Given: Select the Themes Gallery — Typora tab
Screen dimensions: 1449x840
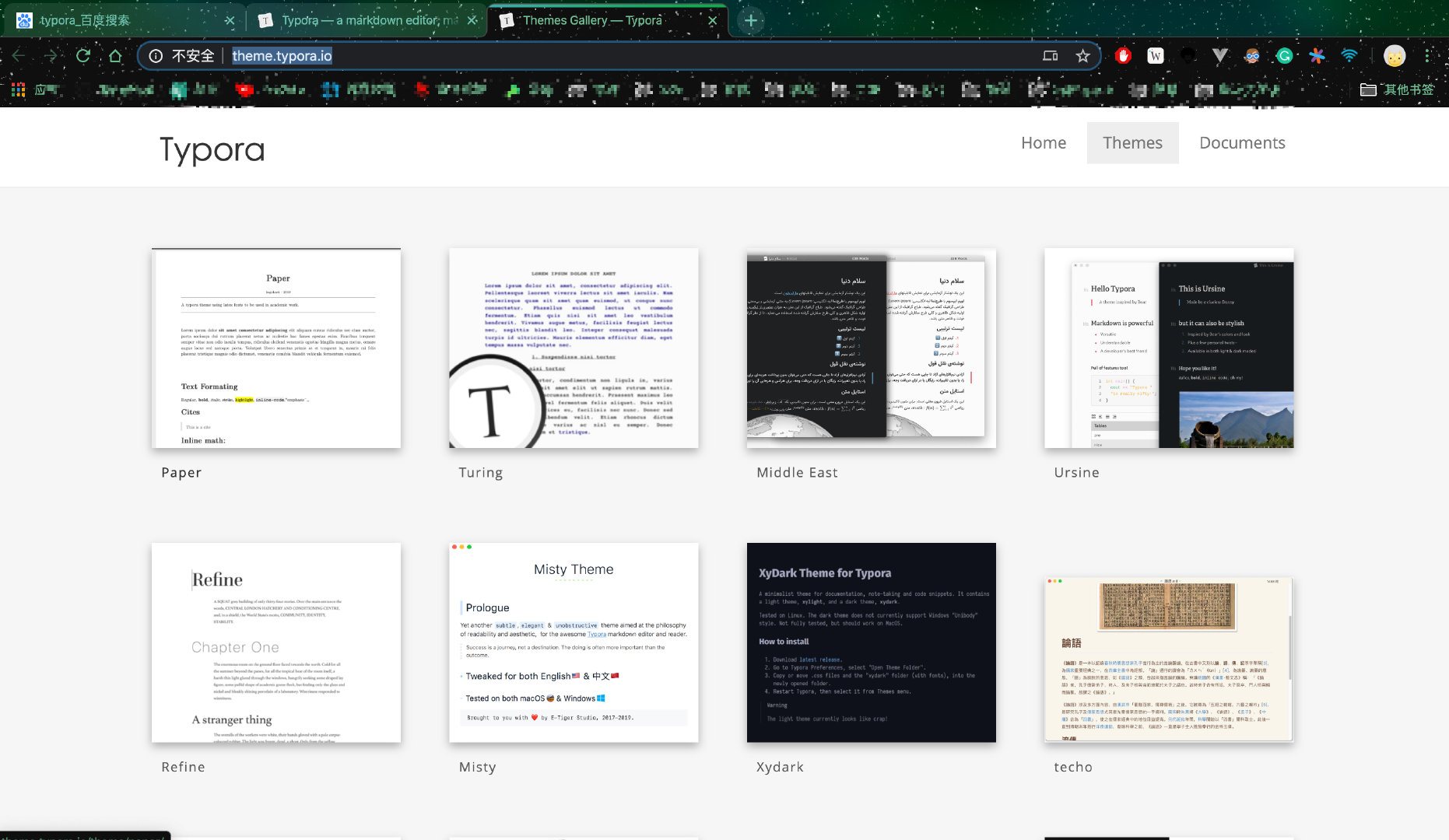Looking at the screenshot, I should (x=607, y=21).
